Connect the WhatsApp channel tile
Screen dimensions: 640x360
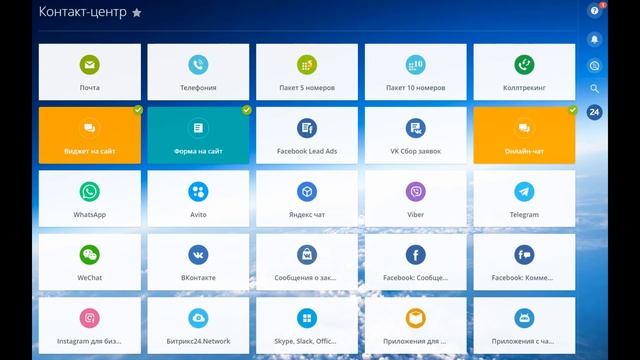(x=89, y=198)
